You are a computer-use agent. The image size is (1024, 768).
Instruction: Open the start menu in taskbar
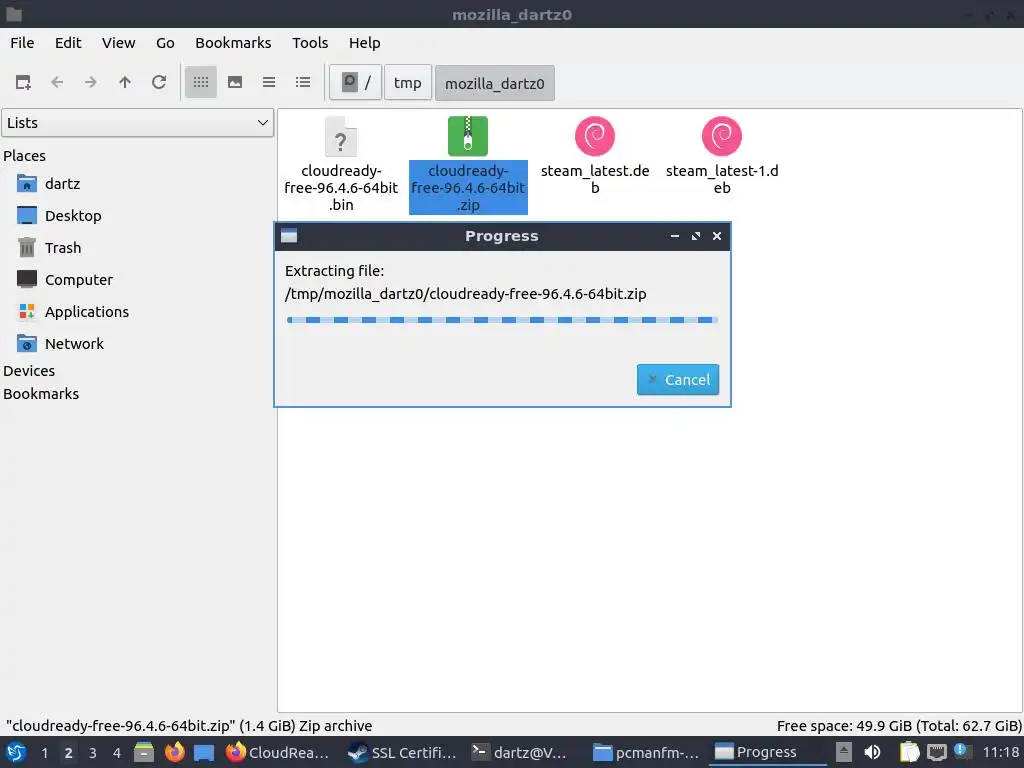click(x=16, y=752)
